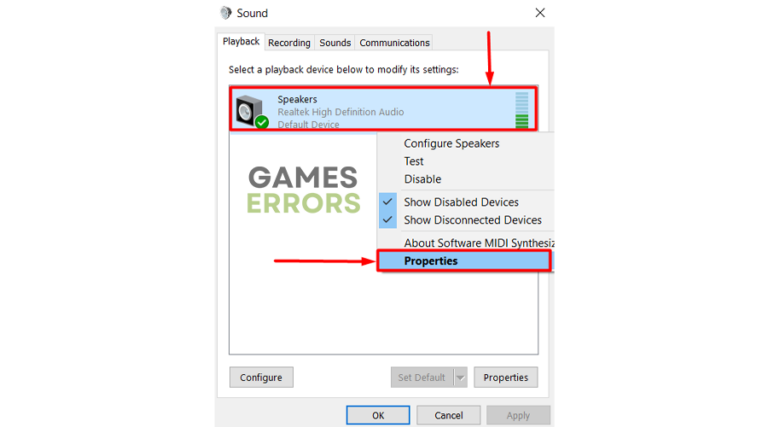Confirm with the OK button

378,415
